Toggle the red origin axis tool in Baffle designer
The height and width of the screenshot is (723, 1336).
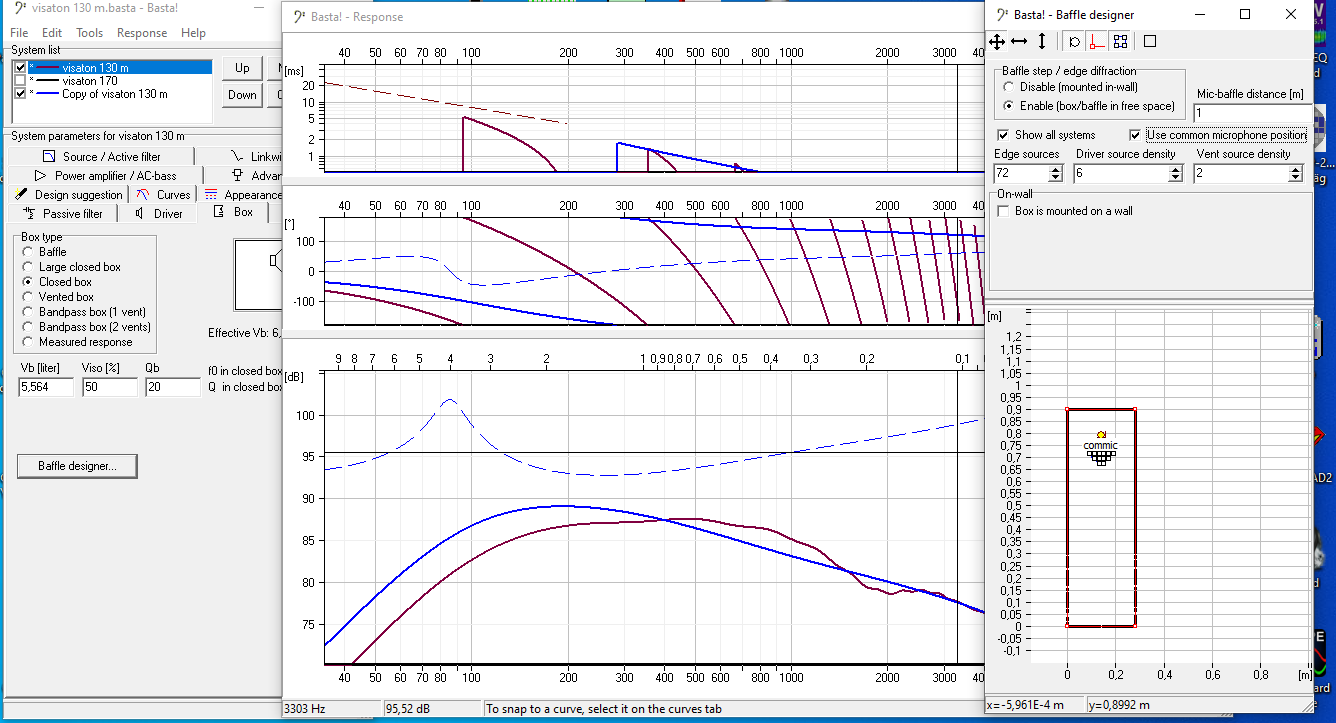[1096, 42]
